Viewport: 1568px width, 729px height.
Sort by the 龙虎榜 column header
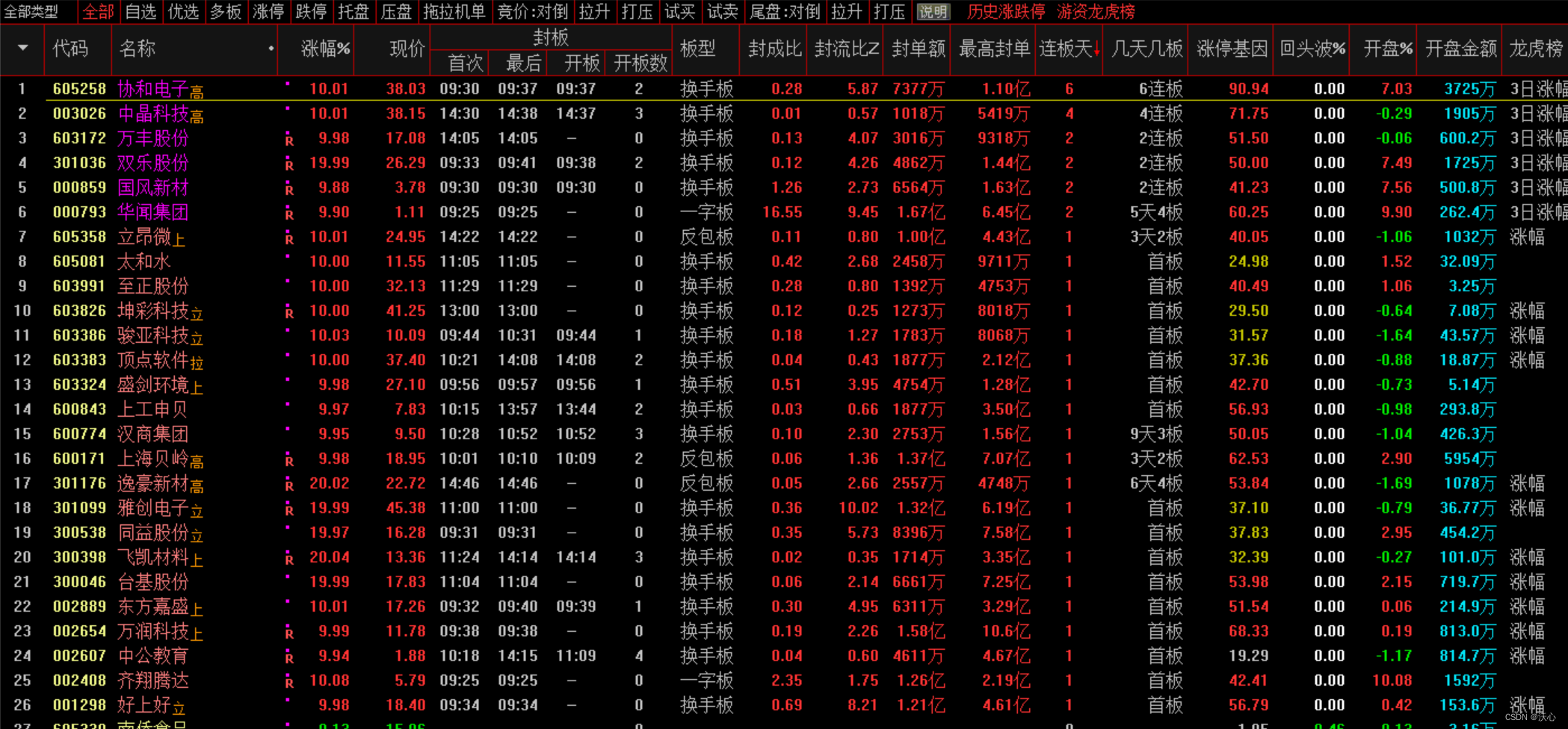[x=1536, y=49]
